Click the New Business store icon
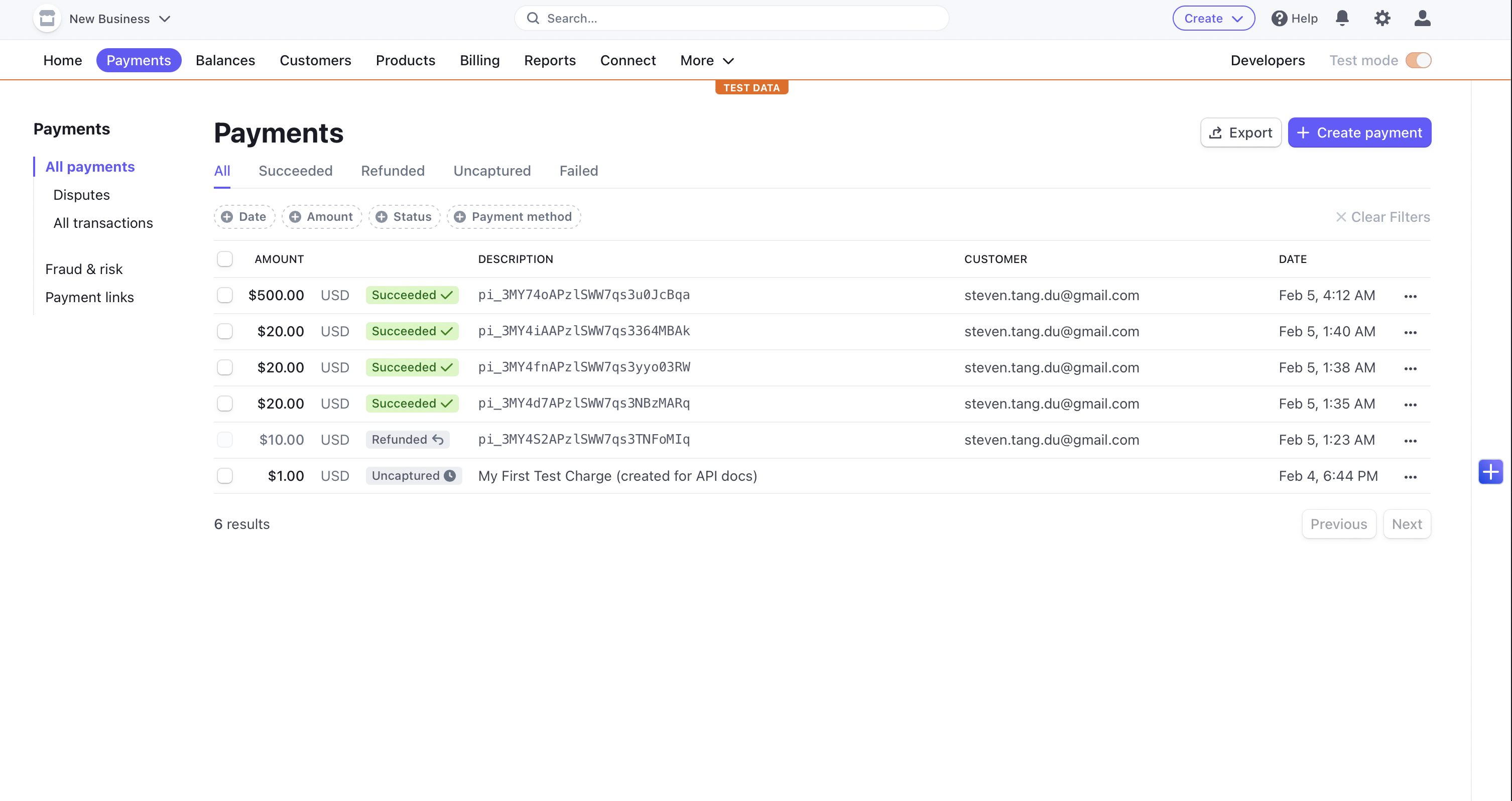This screenshot has height=801, width=1512. [x=47, y=18]
